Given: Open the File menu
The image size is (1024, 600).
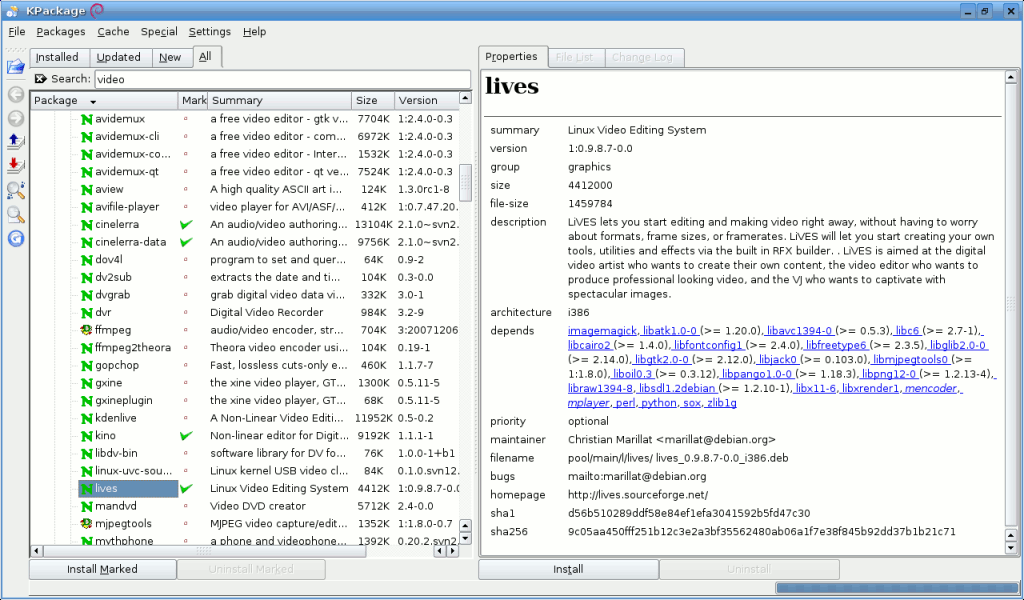Looking at the screenshot, I should [16, 31].
